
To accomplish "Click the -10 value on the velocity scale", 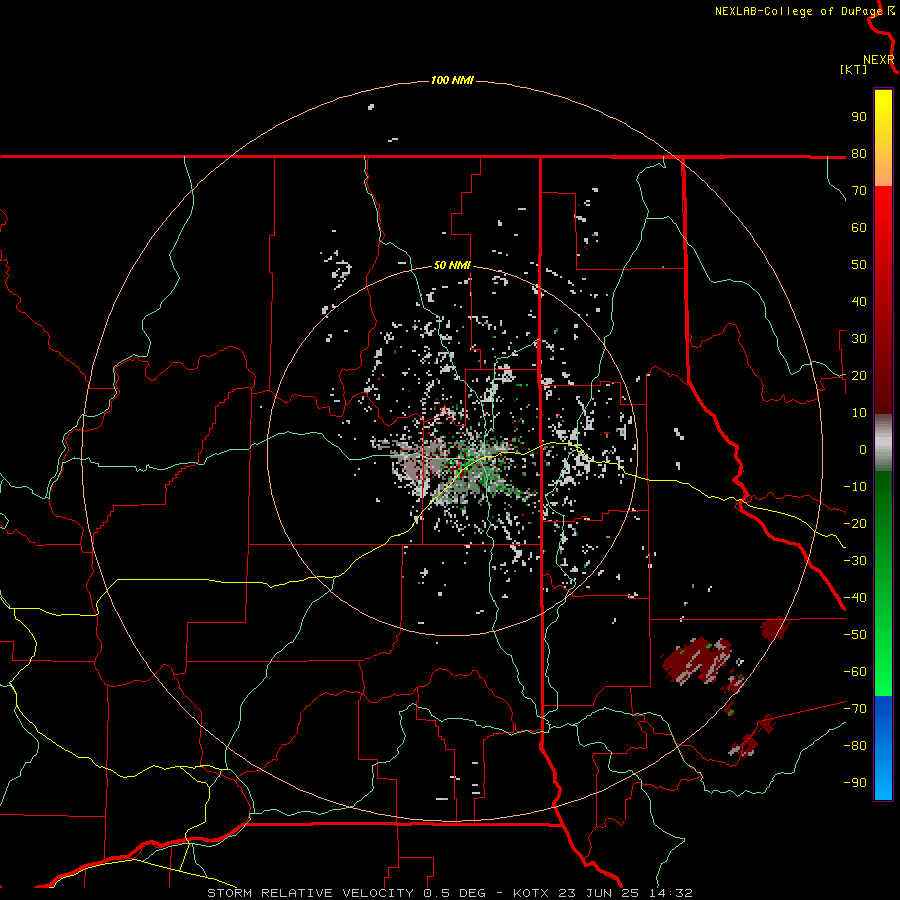I will point(855,487).
